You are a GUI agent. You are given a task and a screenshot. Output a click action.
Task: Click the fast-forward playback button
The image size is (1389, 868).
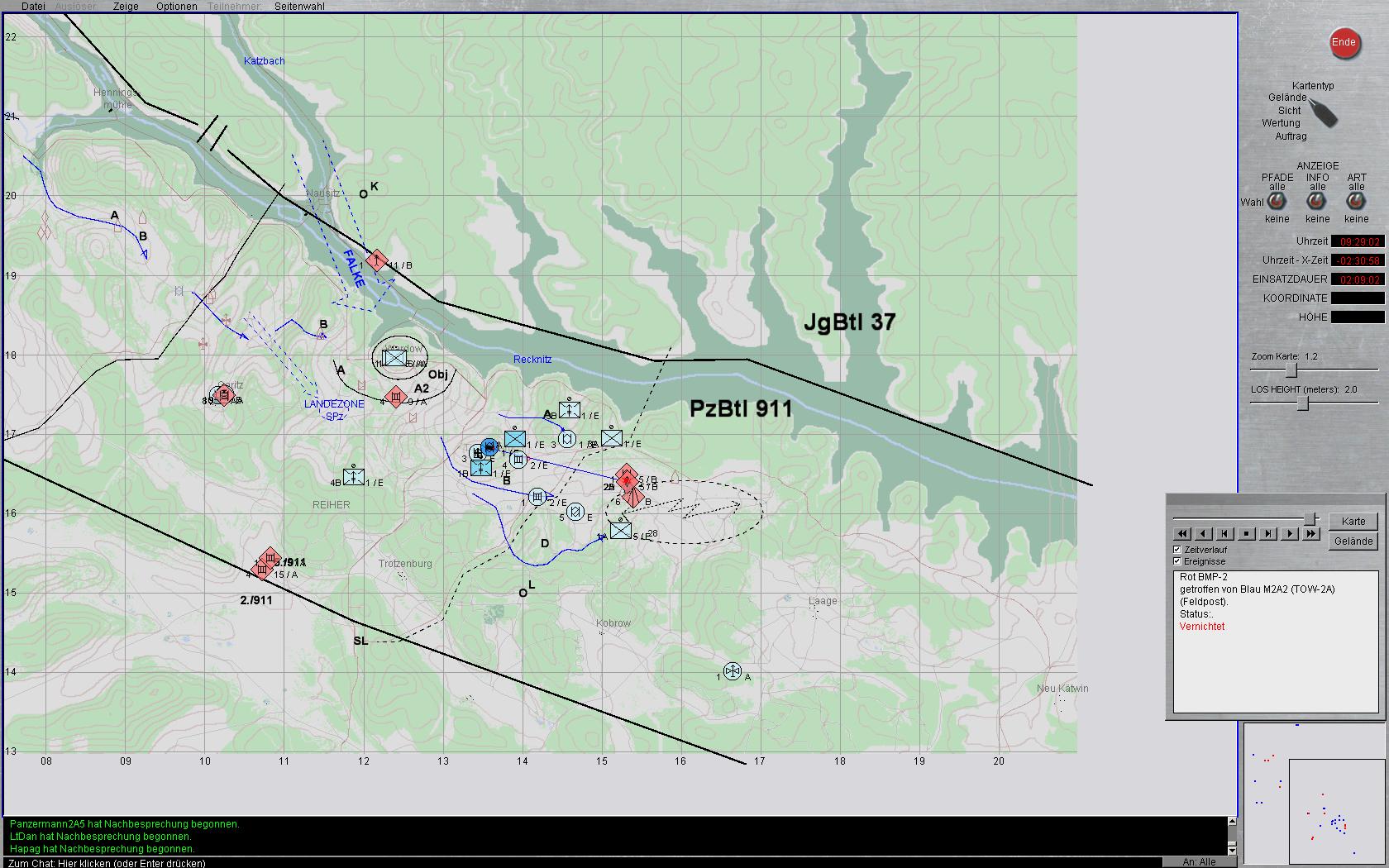pyautogui.click(x=1311, y=534)
